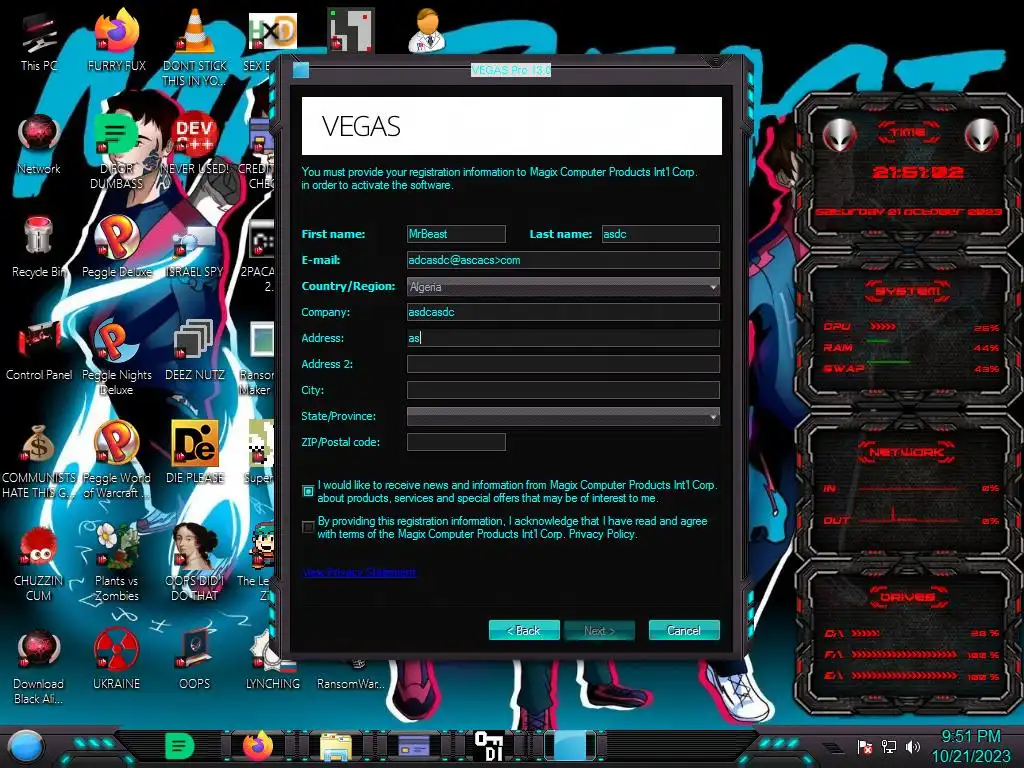
Task: Open File Explorer from the taskbar
Action: 336,746
